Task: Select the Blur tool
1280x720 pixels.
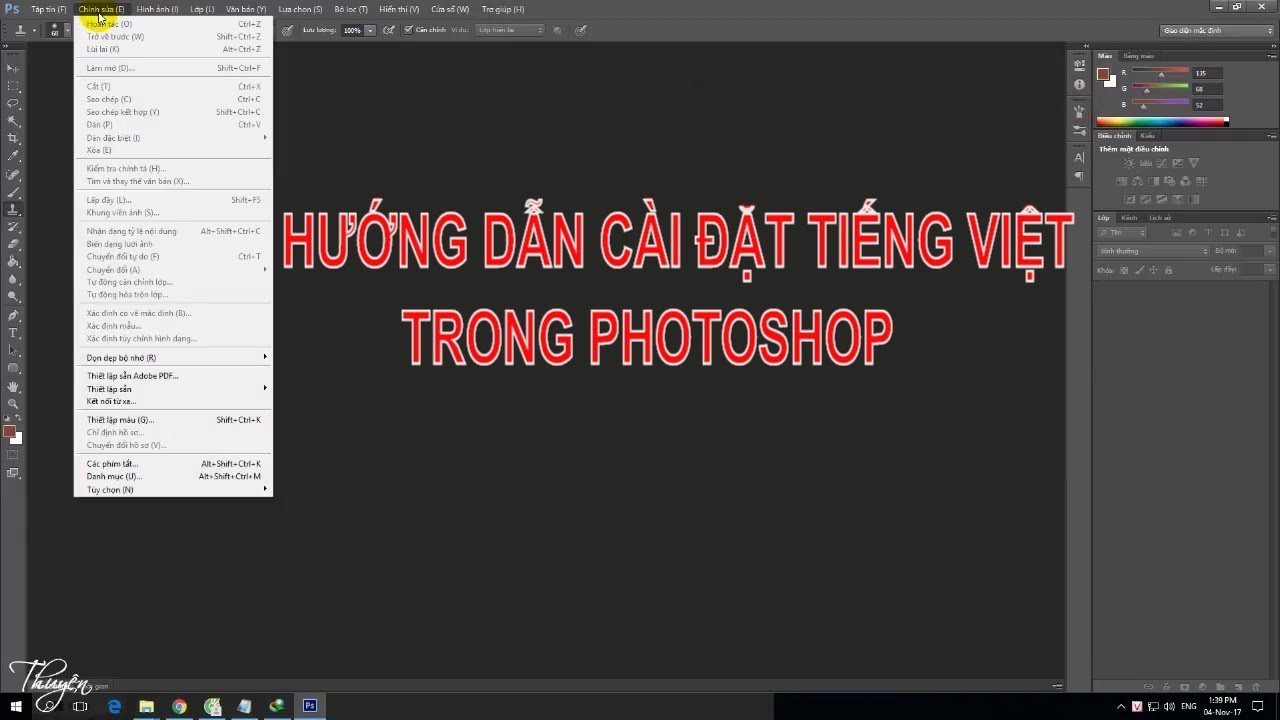Action: [14, 279]
